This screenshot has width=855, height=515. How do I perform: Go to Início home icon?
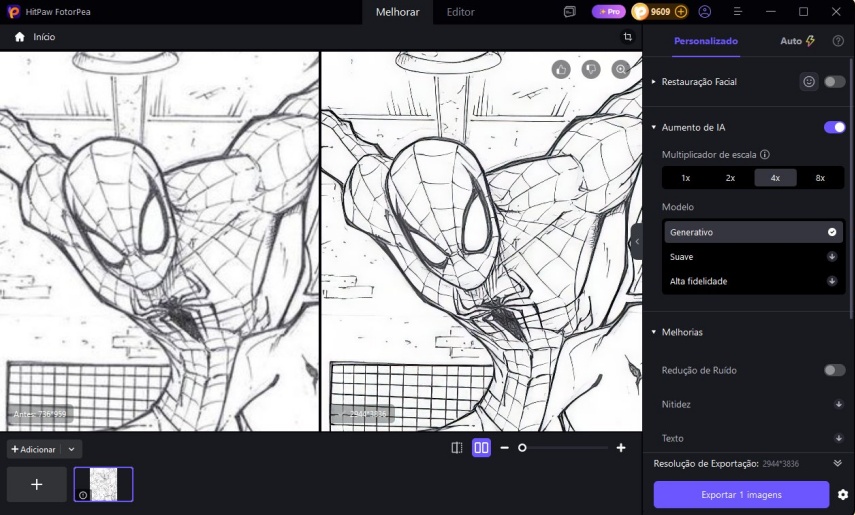[20, 37]
